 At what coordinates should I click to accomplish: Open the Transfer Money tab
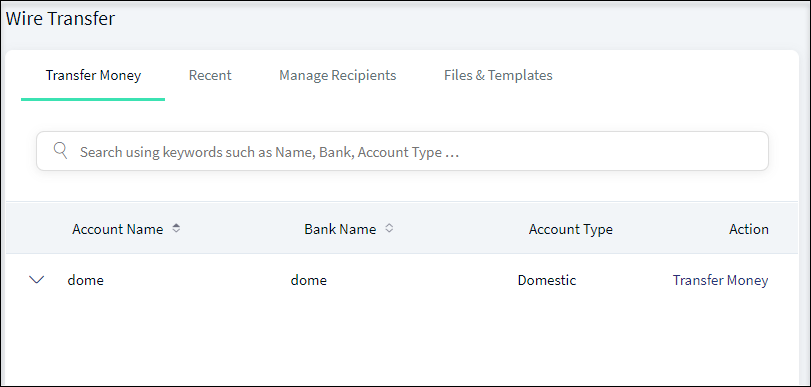(93, 76)
